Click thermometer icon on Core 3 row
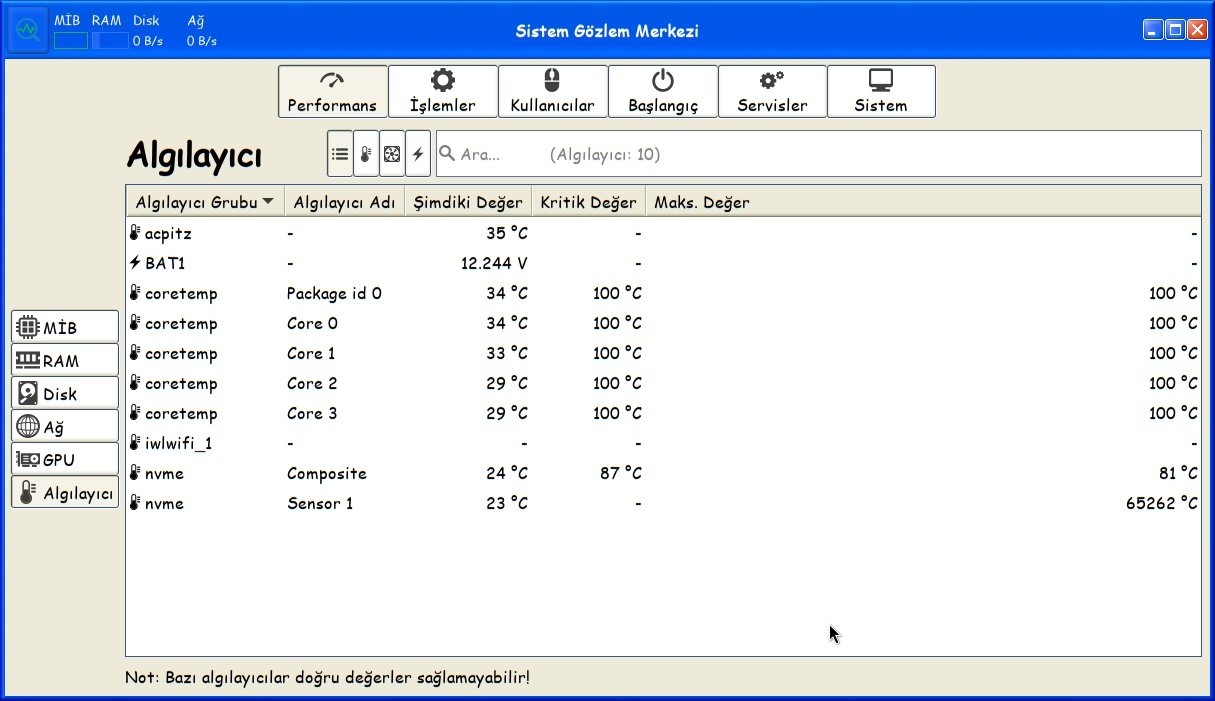The image size is (1215, 701). click(x=135, y=413)
